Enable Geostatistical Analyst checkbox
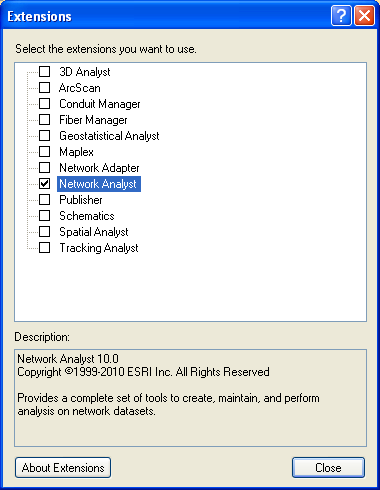 (44, 135)
